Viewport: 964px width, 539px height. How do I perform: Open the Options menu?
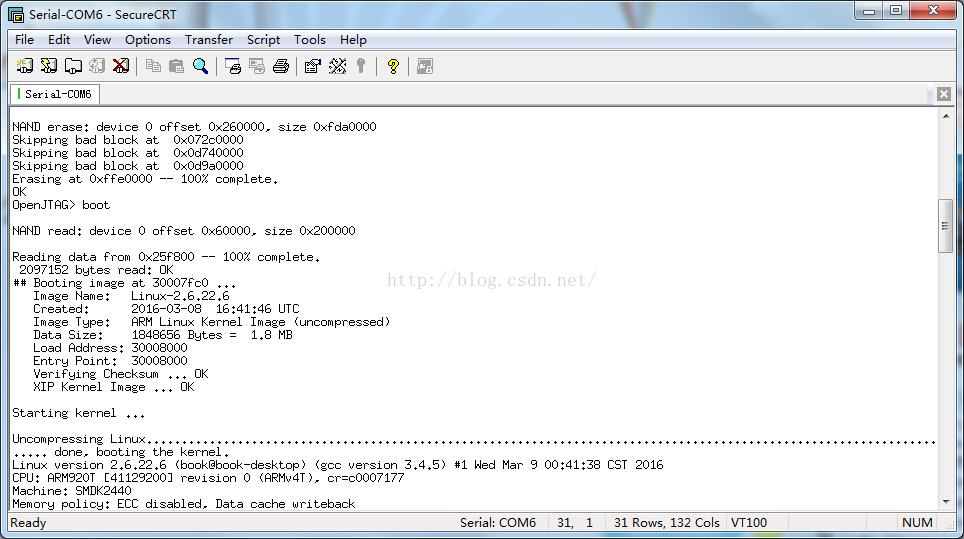148,39
